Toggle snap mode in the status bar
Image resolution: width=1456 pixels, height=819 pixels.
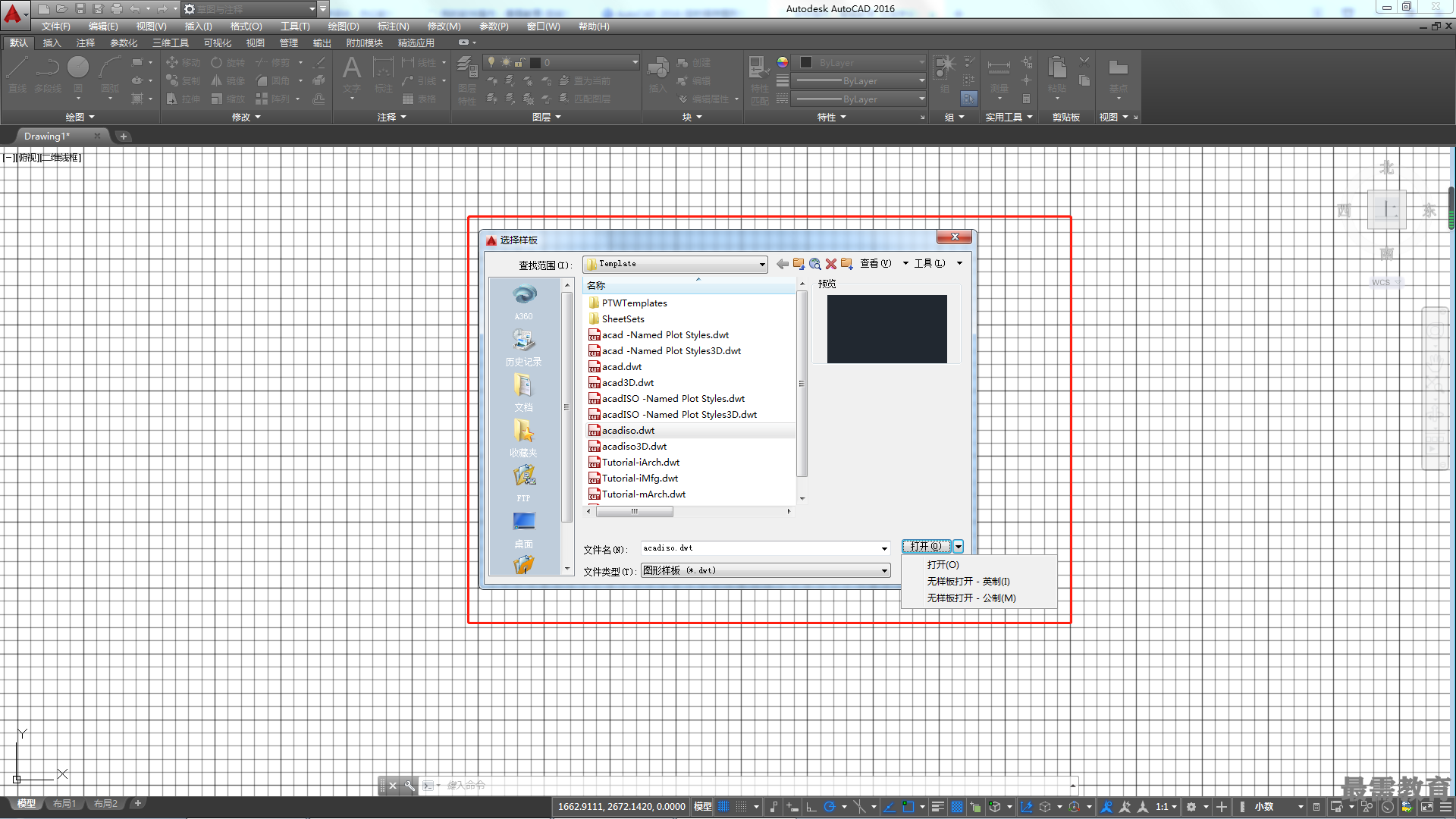click(741, 807)
